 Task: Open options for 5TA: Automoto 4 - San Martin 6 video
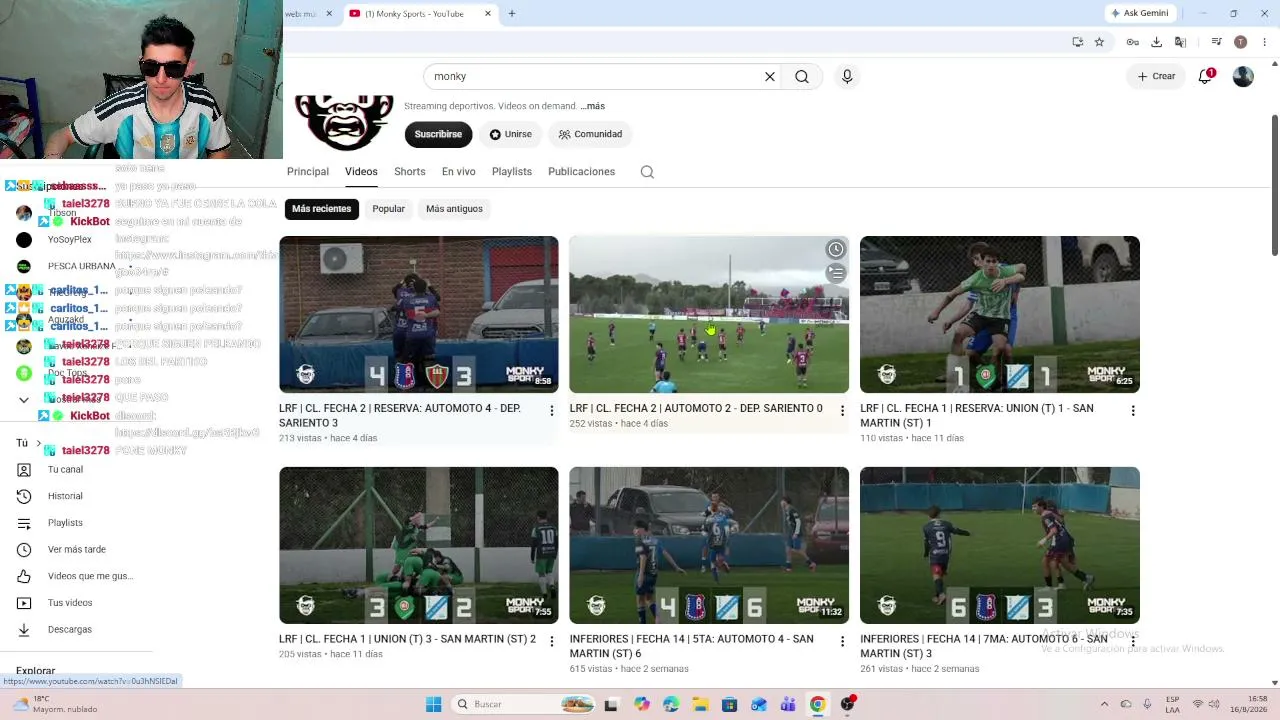842,641
